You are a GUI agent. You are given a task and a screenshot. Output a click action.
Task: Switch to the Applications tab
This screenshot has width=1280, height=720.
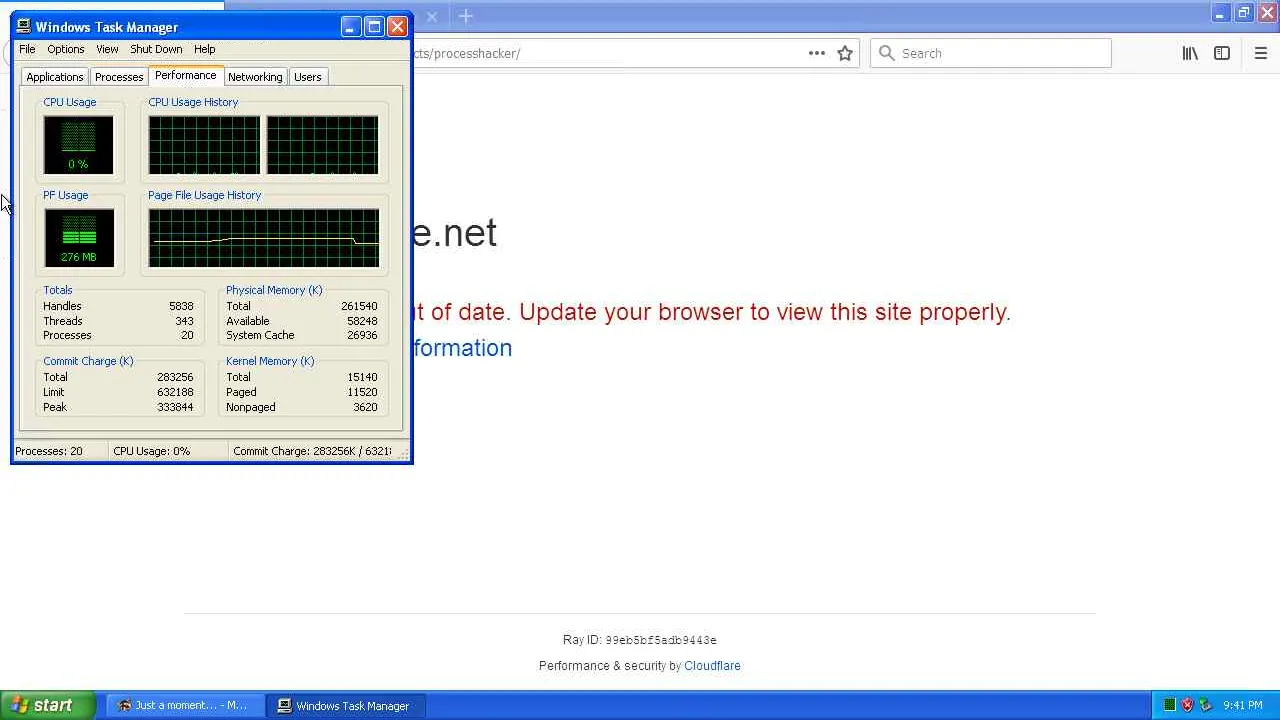click(x=55, y=77)
